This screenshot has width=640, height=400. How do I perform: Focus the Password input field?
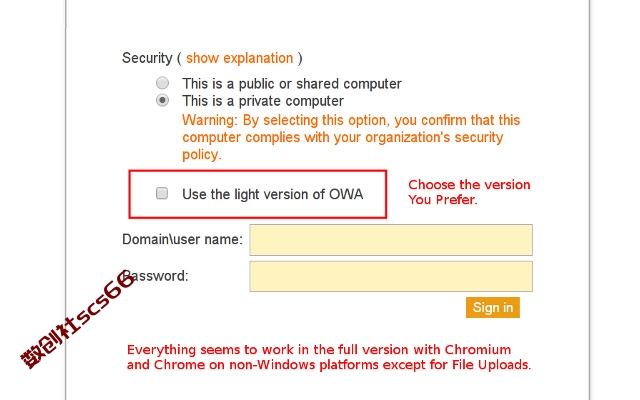coord(391,276)
